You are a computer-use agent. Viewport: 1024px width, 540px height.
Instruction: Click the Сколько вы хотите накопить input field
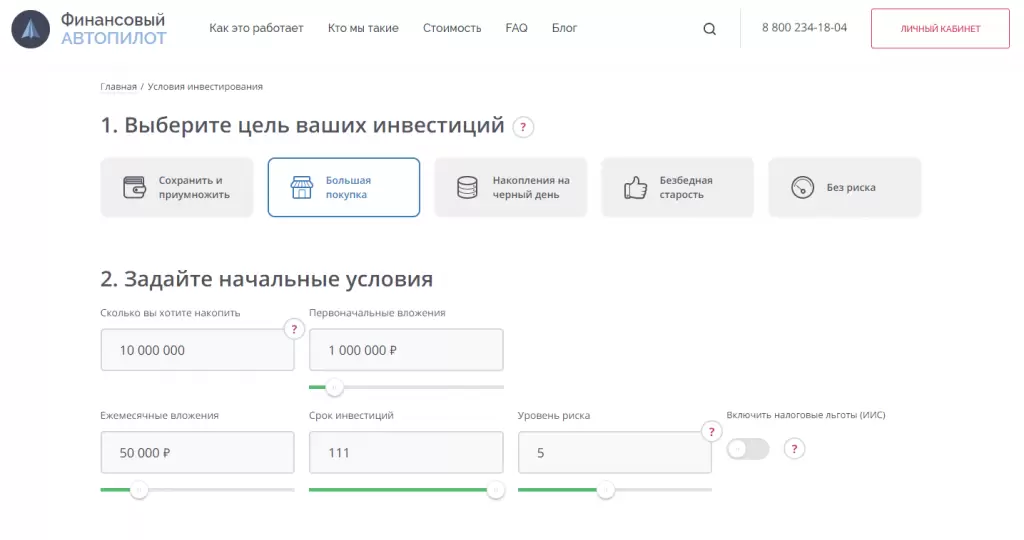tap(197, 351)
